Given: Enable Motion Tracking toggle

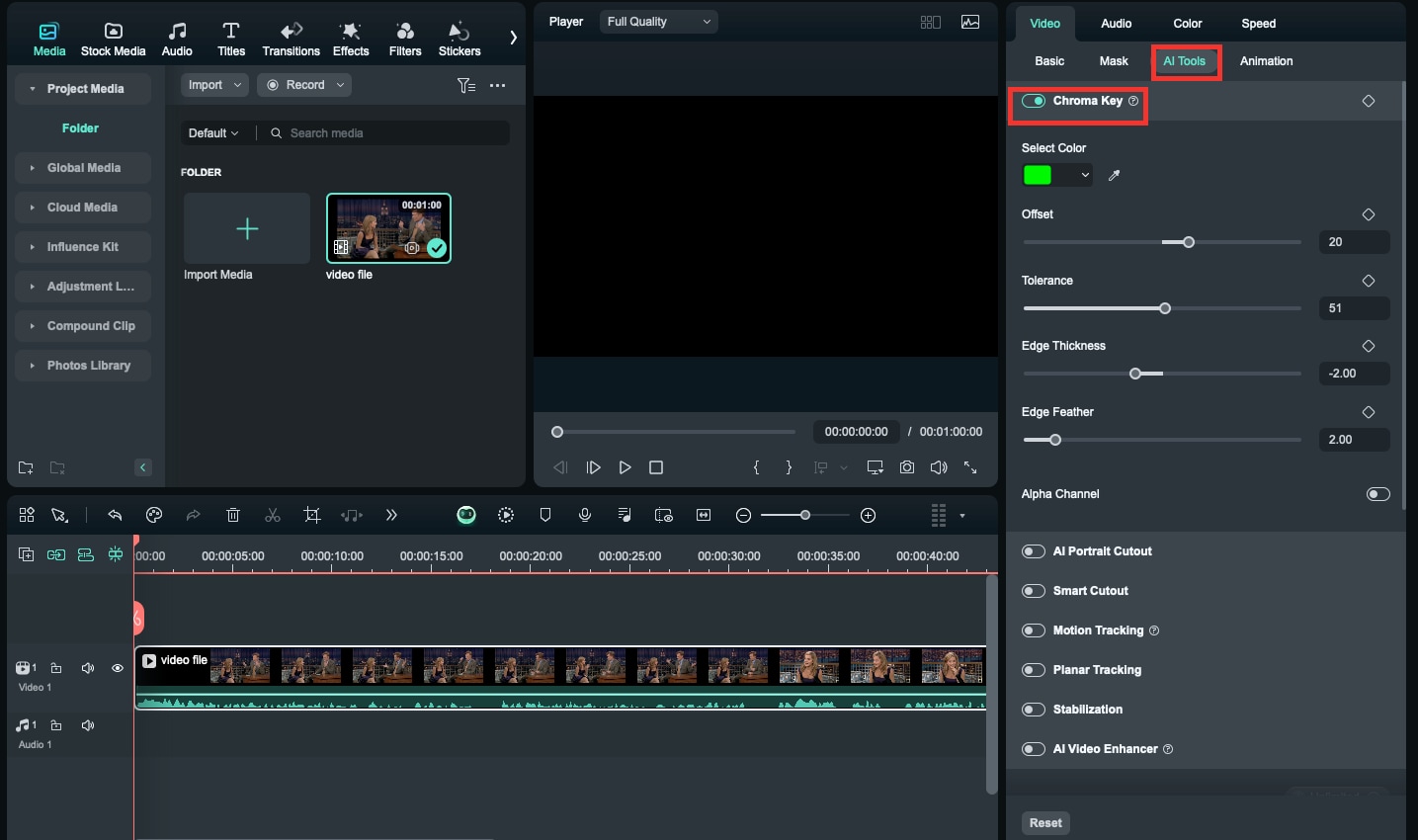Looking at the screenshot, I should pos(1034,630).
